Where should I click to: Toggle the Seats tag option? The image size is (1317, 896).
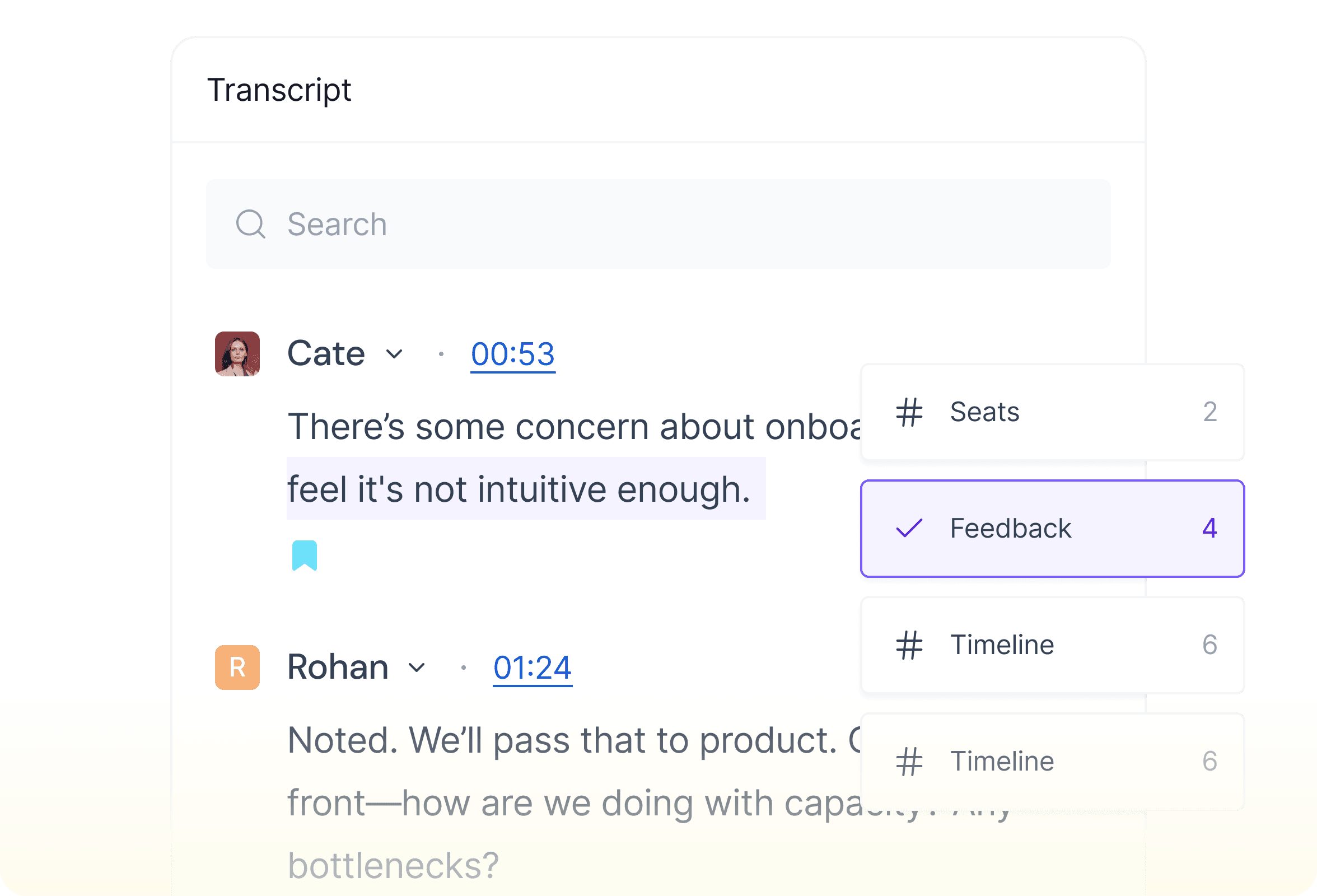(1052, 412)
